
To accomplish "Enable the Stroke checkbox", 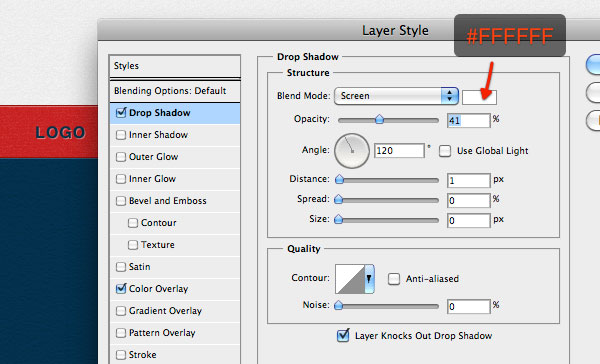I will pos(121,355).
